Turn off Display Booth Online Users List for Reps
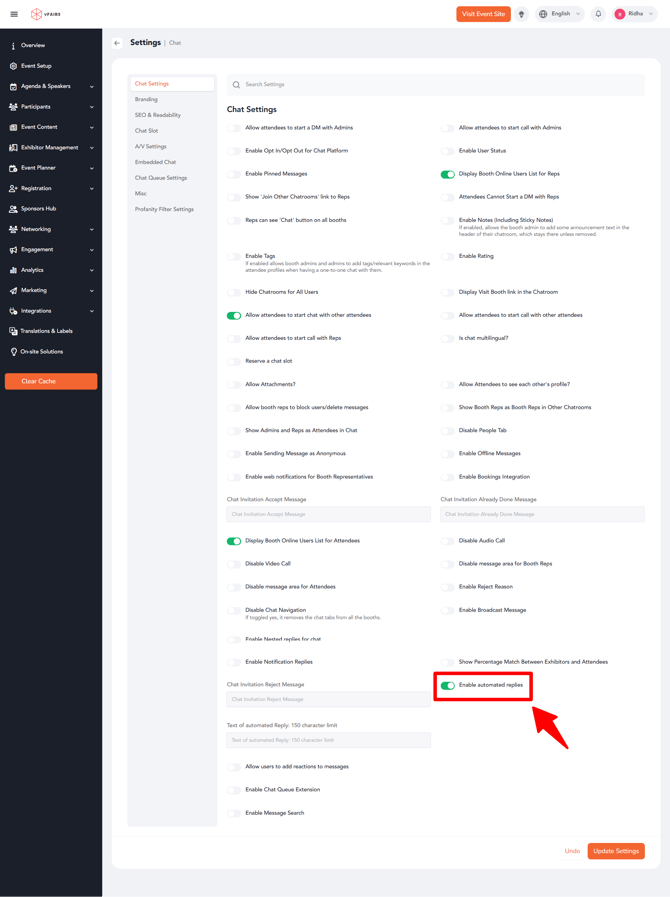 coord(447,174)
